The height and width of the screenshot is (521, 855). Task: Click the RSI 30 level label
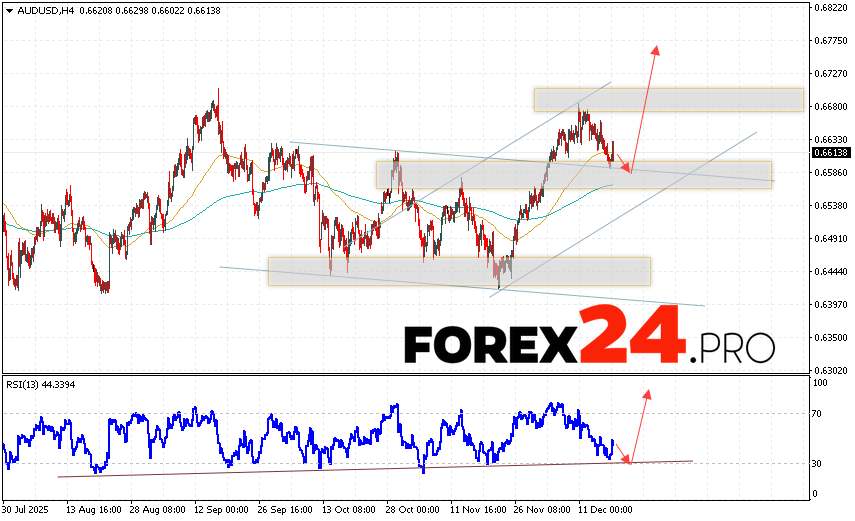pyautogui.click(x=817, y=464)
